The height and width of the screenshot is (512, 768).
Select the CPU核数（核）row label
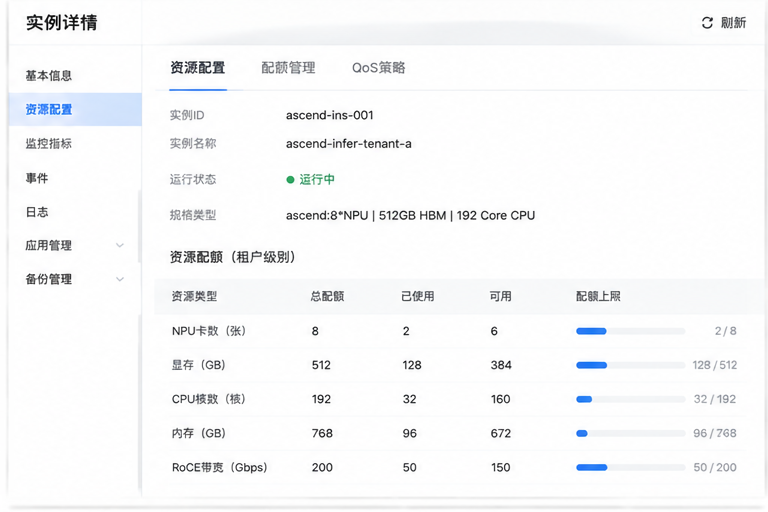tap(209, 399)
